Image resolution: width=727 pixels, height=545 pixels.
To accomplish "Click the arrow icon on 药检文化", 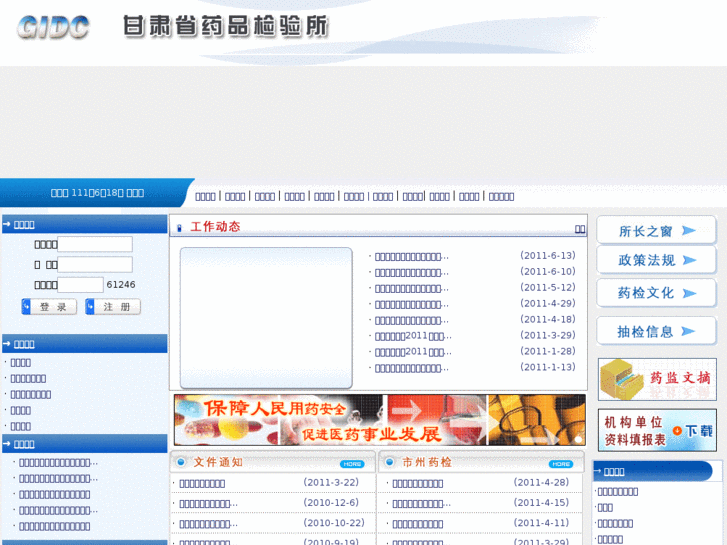I will [x=689, y=293].
